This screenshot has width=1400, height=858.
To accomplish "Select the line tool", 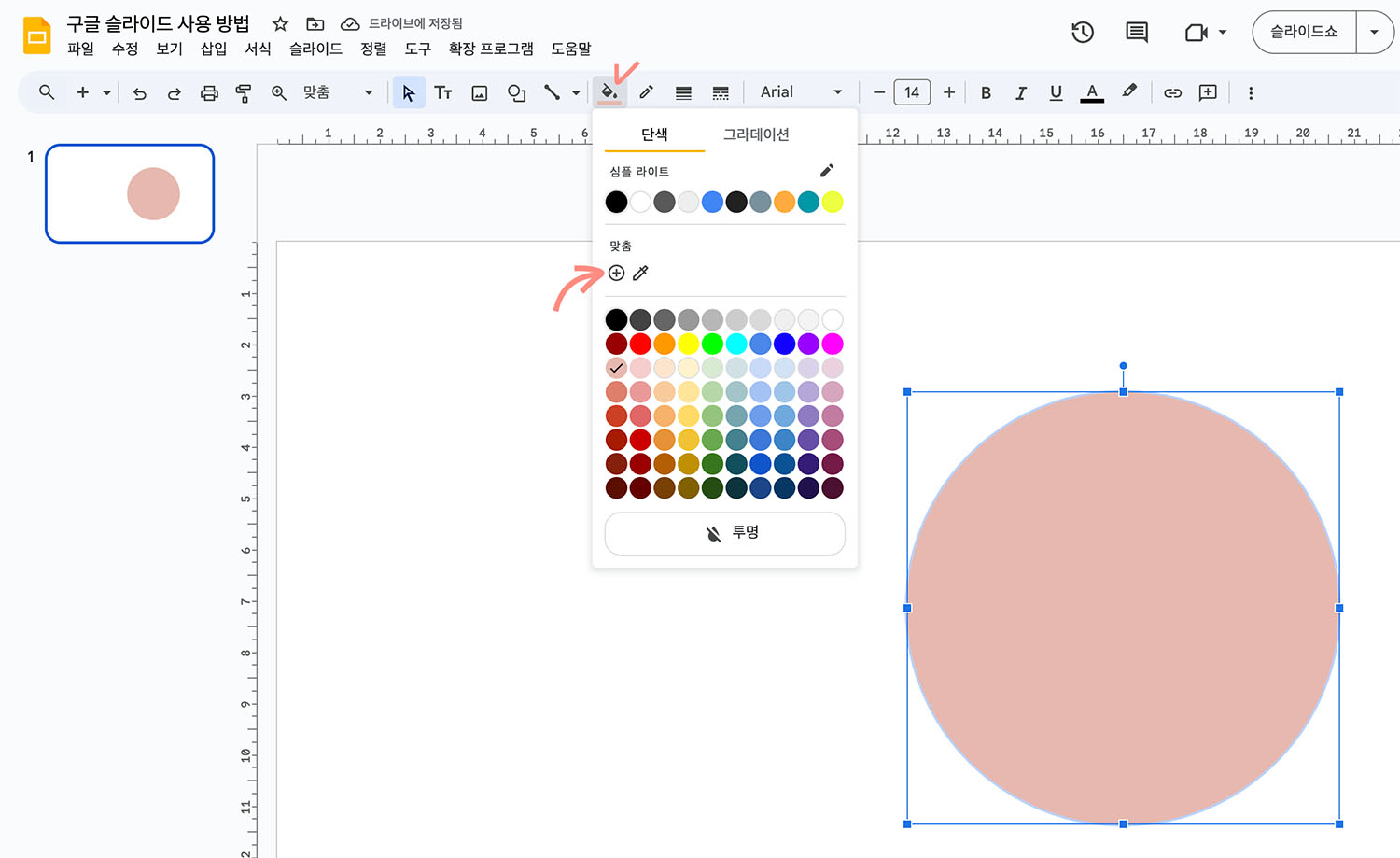I will [x=553, y=92].
